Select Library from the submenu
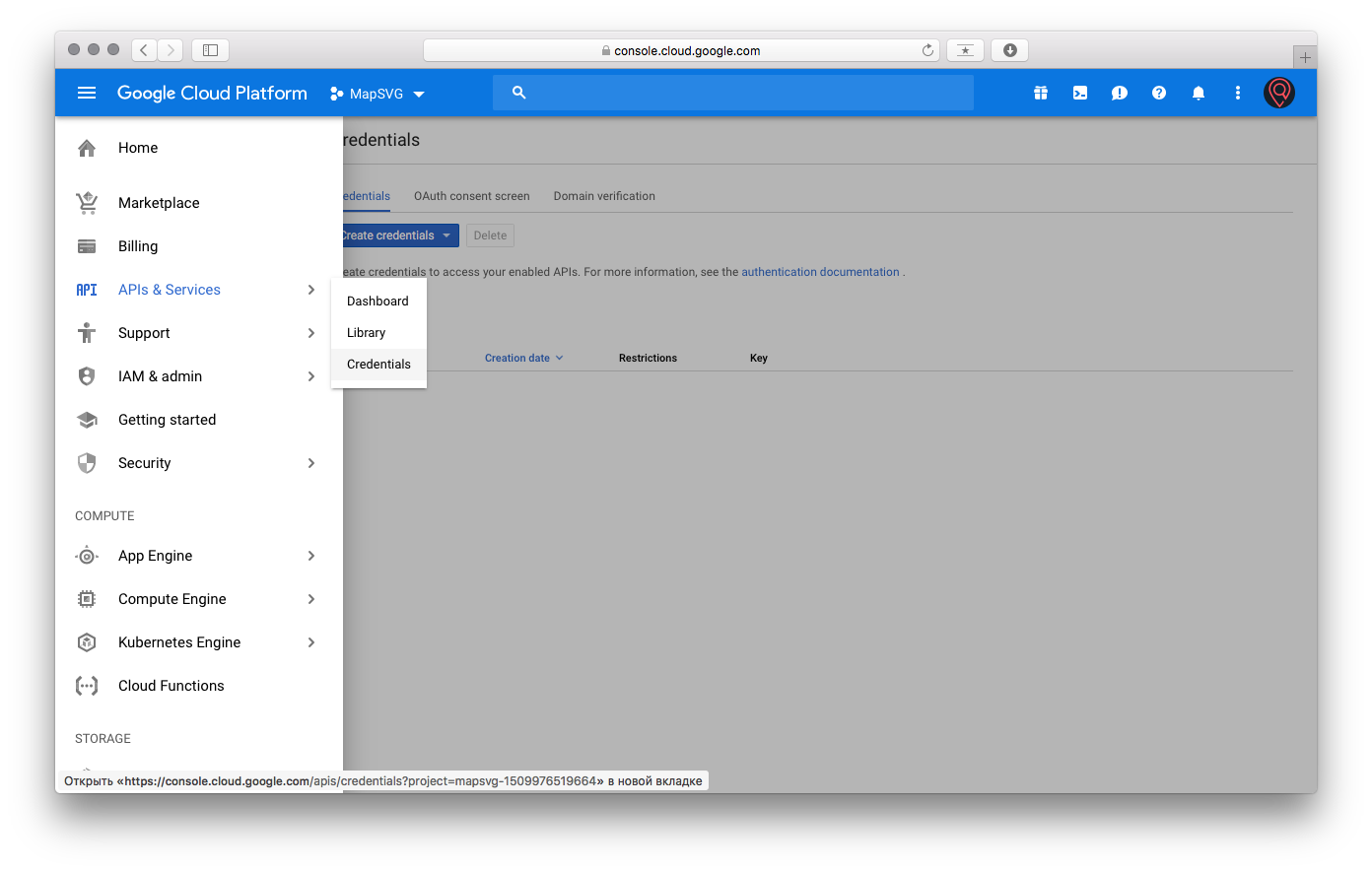The height and width of the screenshot is (872, 1372). (x=378, y=333)
